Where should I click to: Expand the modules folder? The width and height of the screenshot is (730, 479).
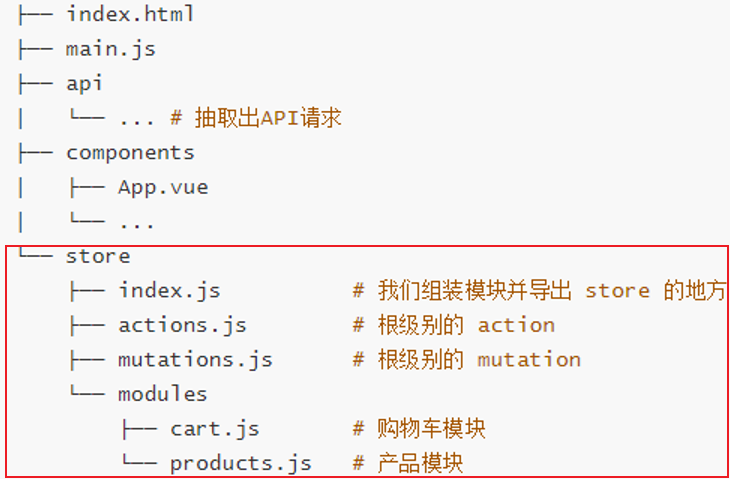tap(163, 394)
